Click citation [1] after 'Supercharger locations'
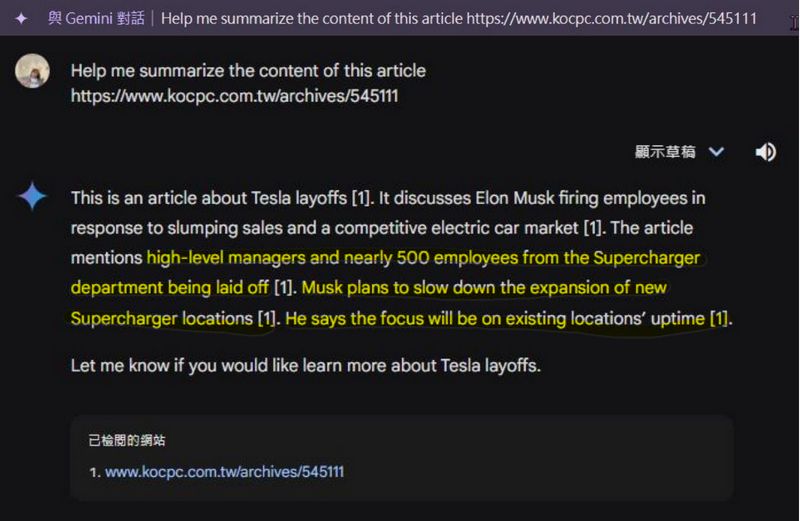This screenshot has height=521, width=800. click(x=267, y=318)
